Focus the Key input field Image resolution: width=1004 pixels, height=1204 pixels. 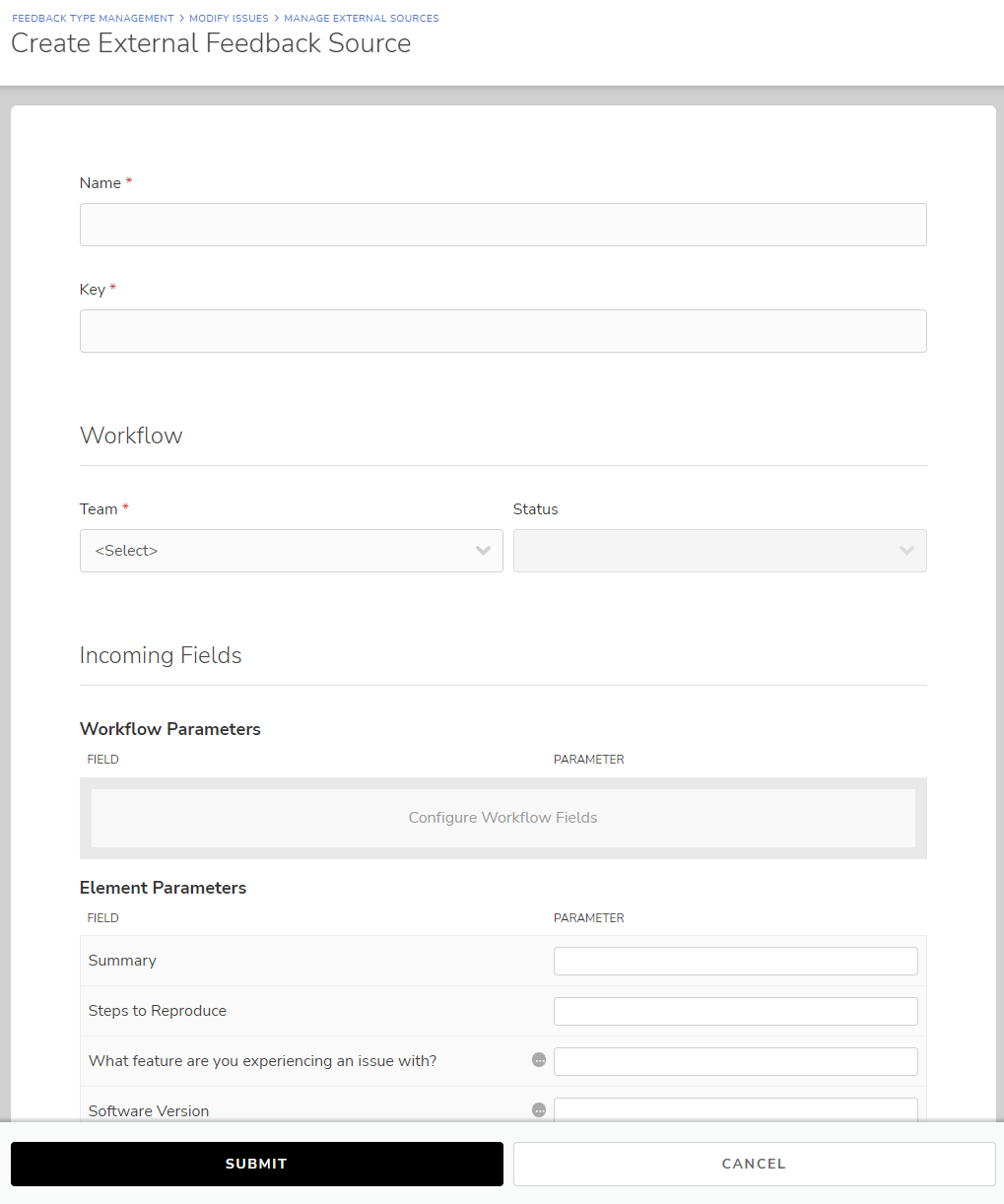coord(502,331)
